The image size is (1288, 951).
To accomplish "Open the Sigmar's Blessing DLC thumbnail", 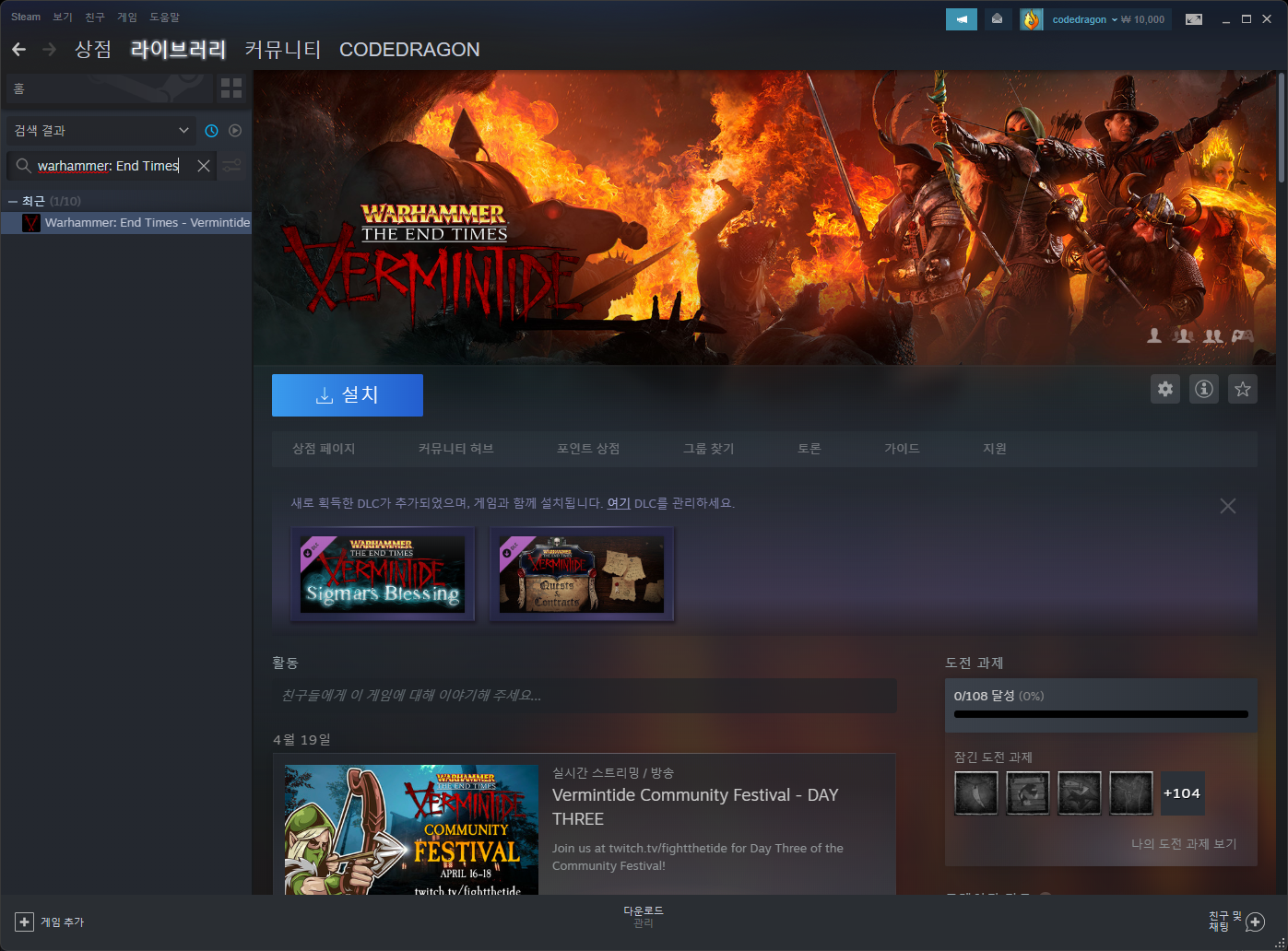I will click(383, 574).
